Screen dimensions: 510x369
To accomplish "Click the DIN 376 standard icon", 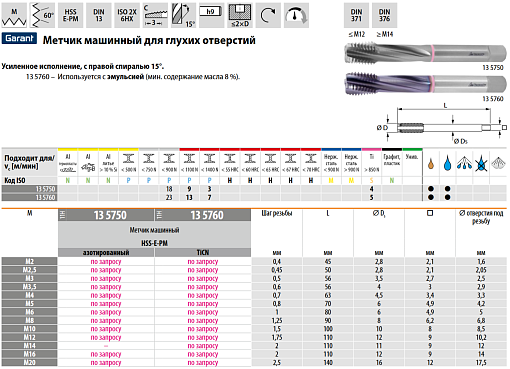I will click(x=384, y=15).
